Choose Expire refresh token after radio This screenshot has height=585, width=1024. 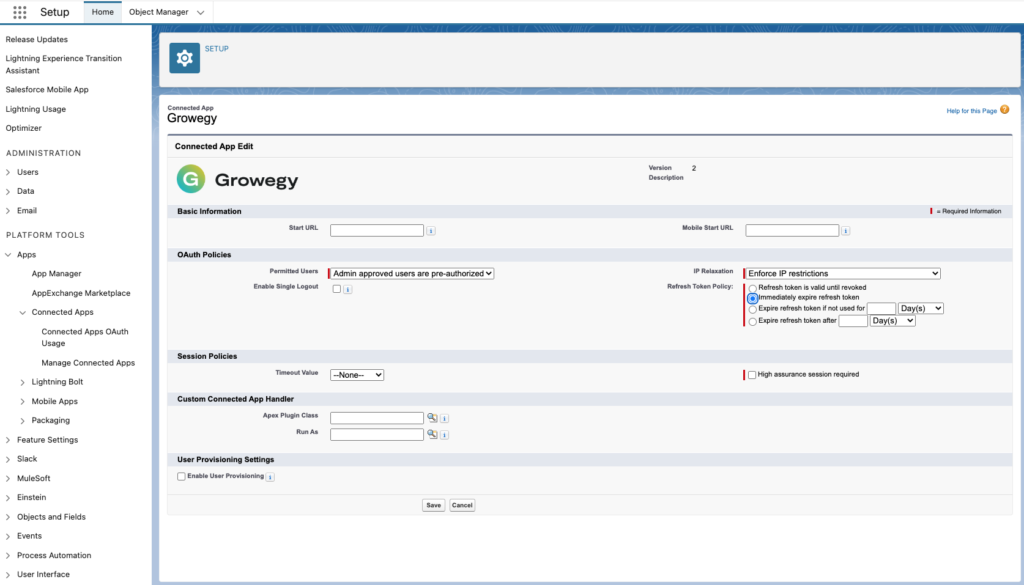point(753,322)
